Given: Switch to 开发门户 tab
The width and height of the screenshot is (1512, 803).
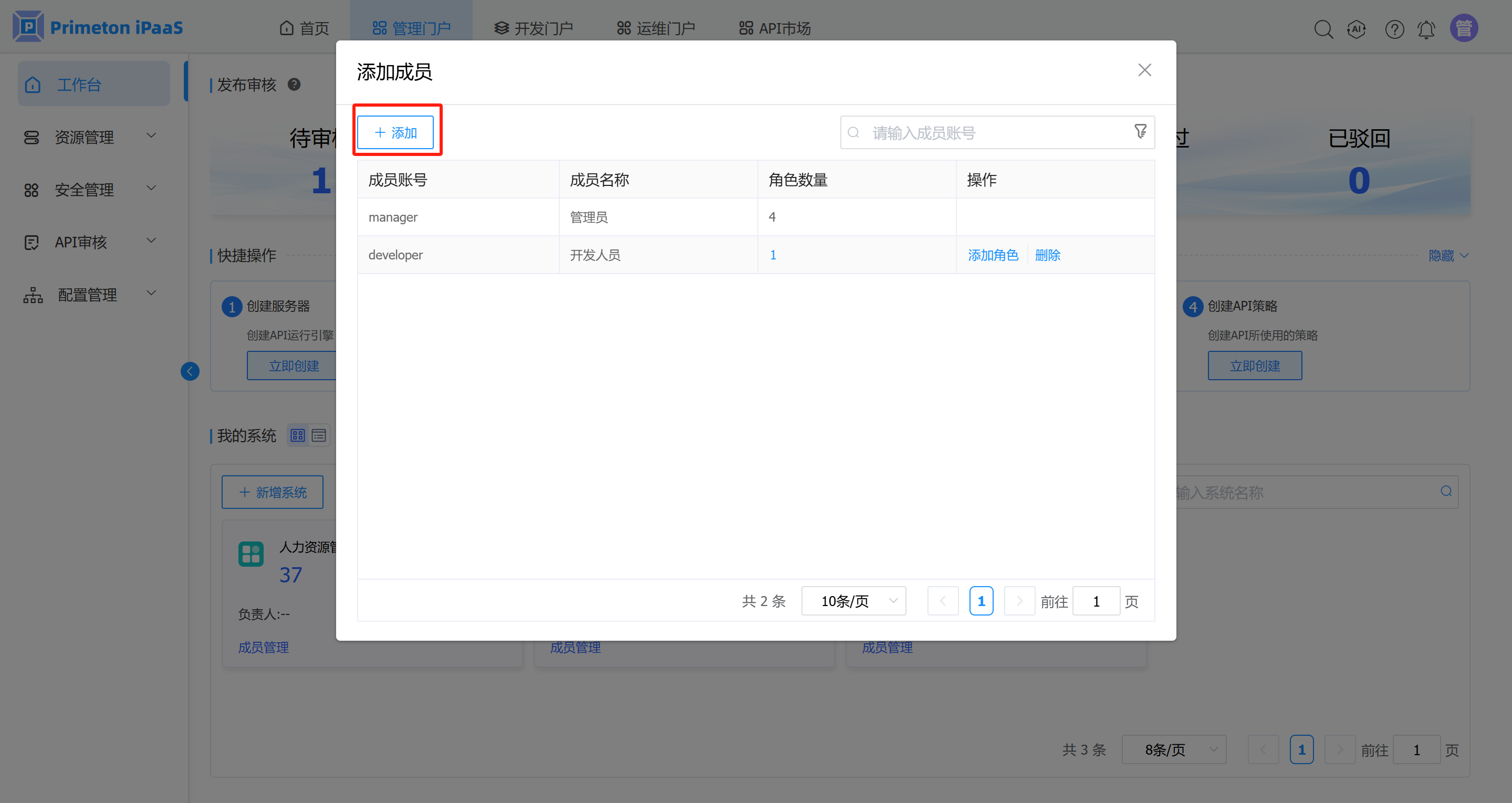Looking at the screenshot, I should (533, 28).
